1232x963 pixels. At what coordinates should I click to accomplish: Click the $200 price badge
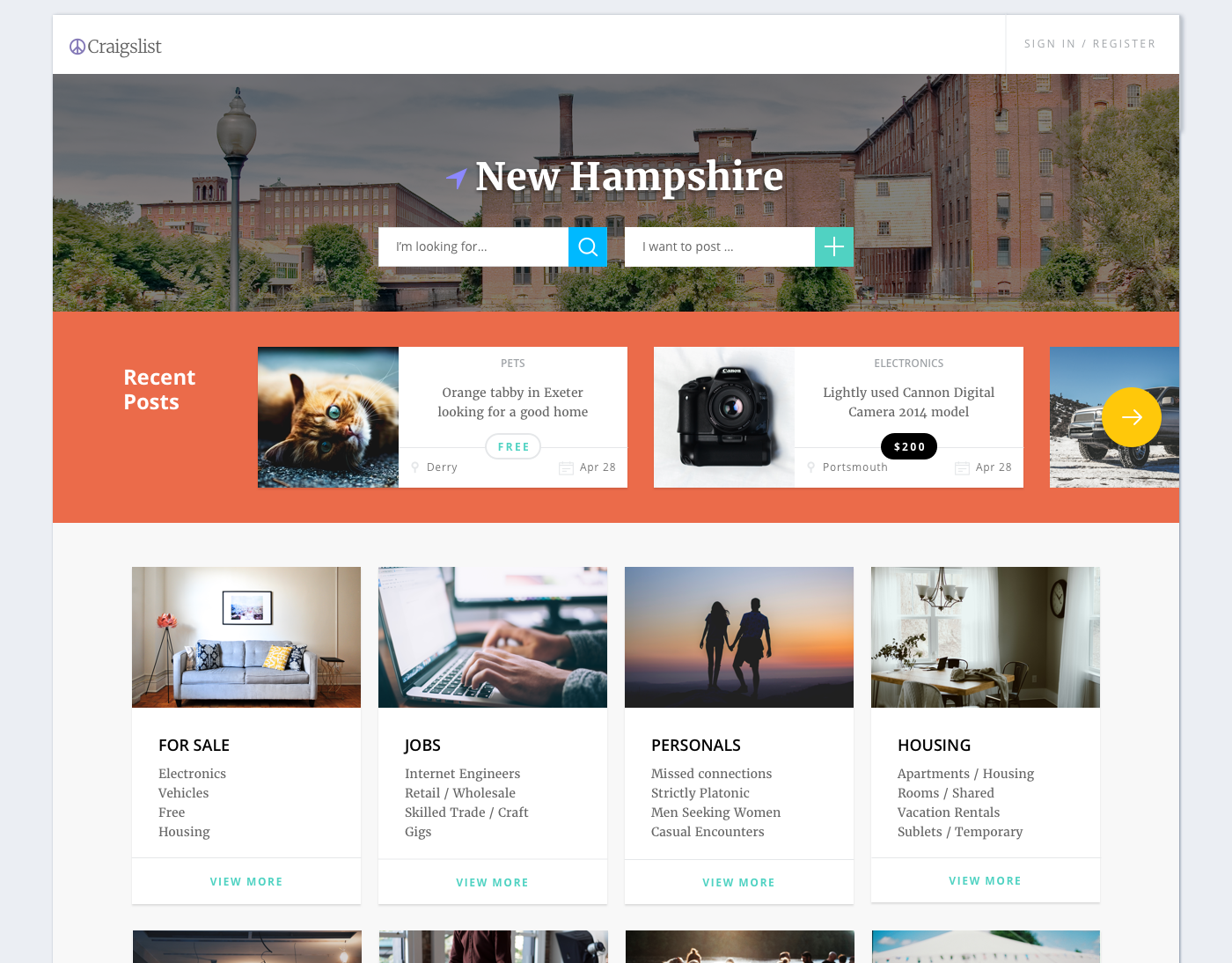coord(909,446)
